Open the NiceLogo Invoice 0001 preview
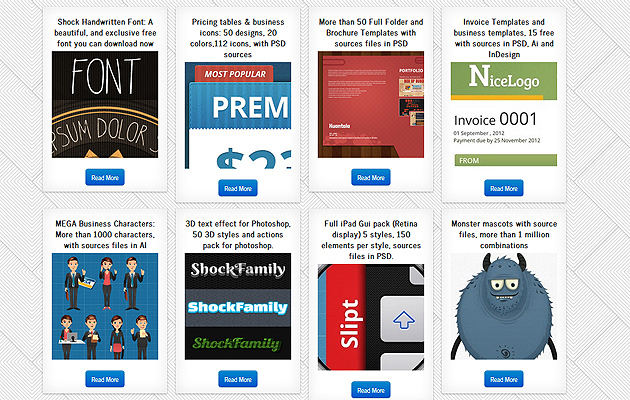630x400 pixels. [x=503, y=114]
